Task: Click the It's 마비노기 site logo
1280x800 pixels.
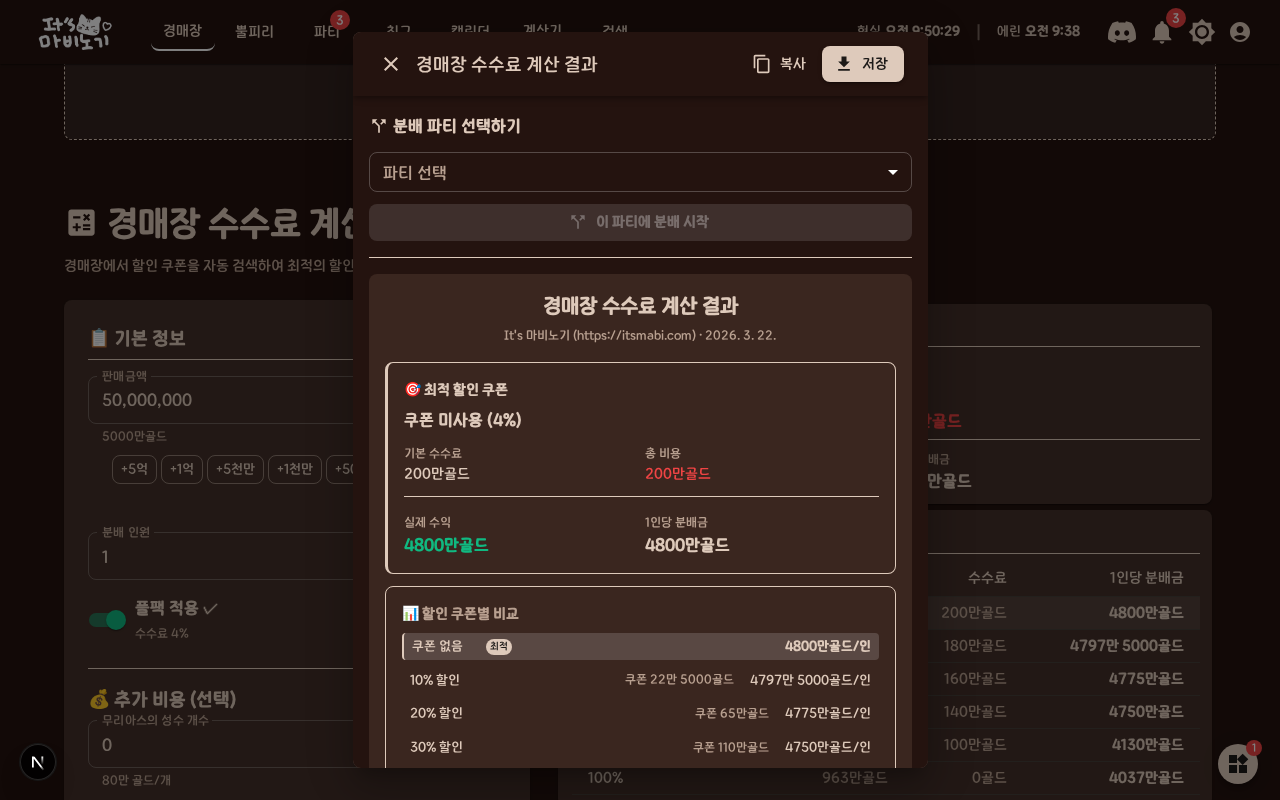Action: point(75,32)
